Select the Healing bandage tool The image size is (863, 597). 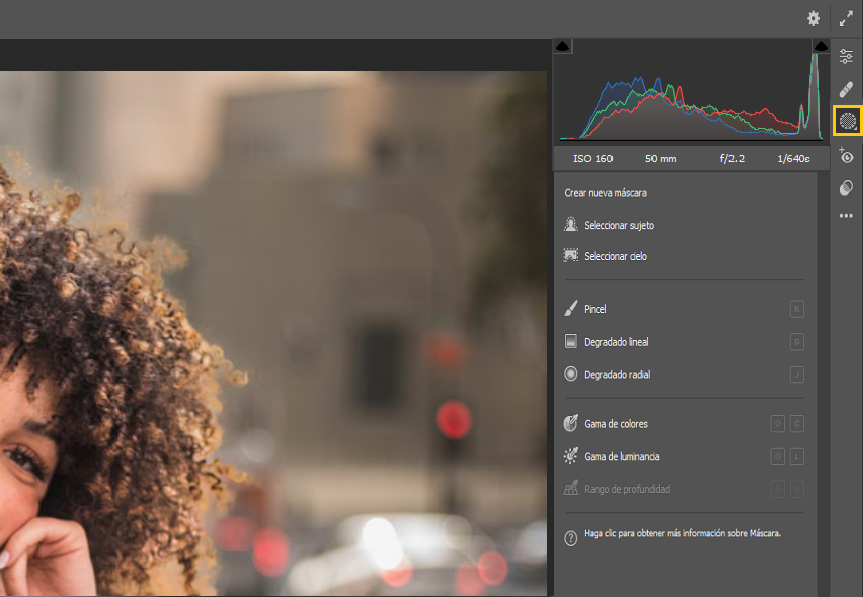pyautogui.click(x=846, y=89)
